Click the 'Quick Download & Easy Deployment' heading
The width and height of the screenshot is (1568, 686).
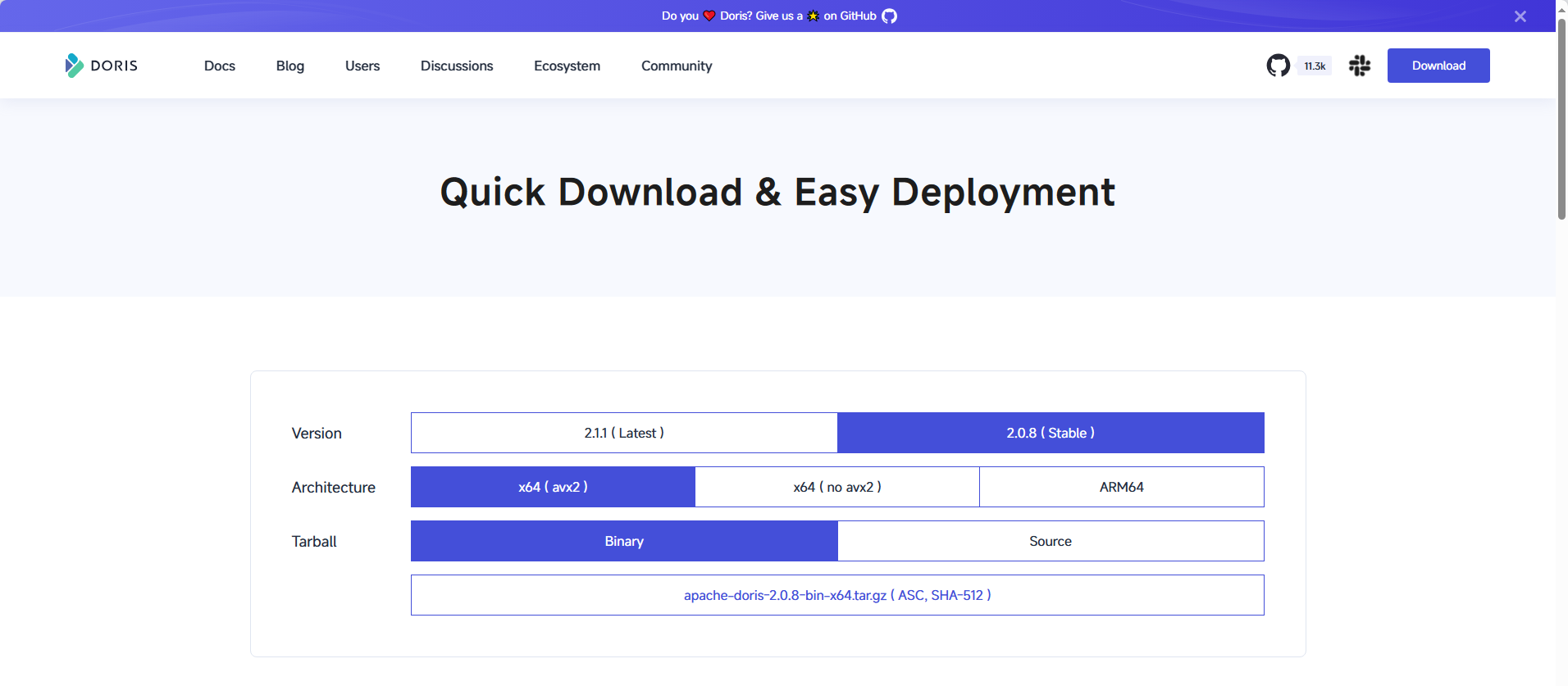point(777,193)
